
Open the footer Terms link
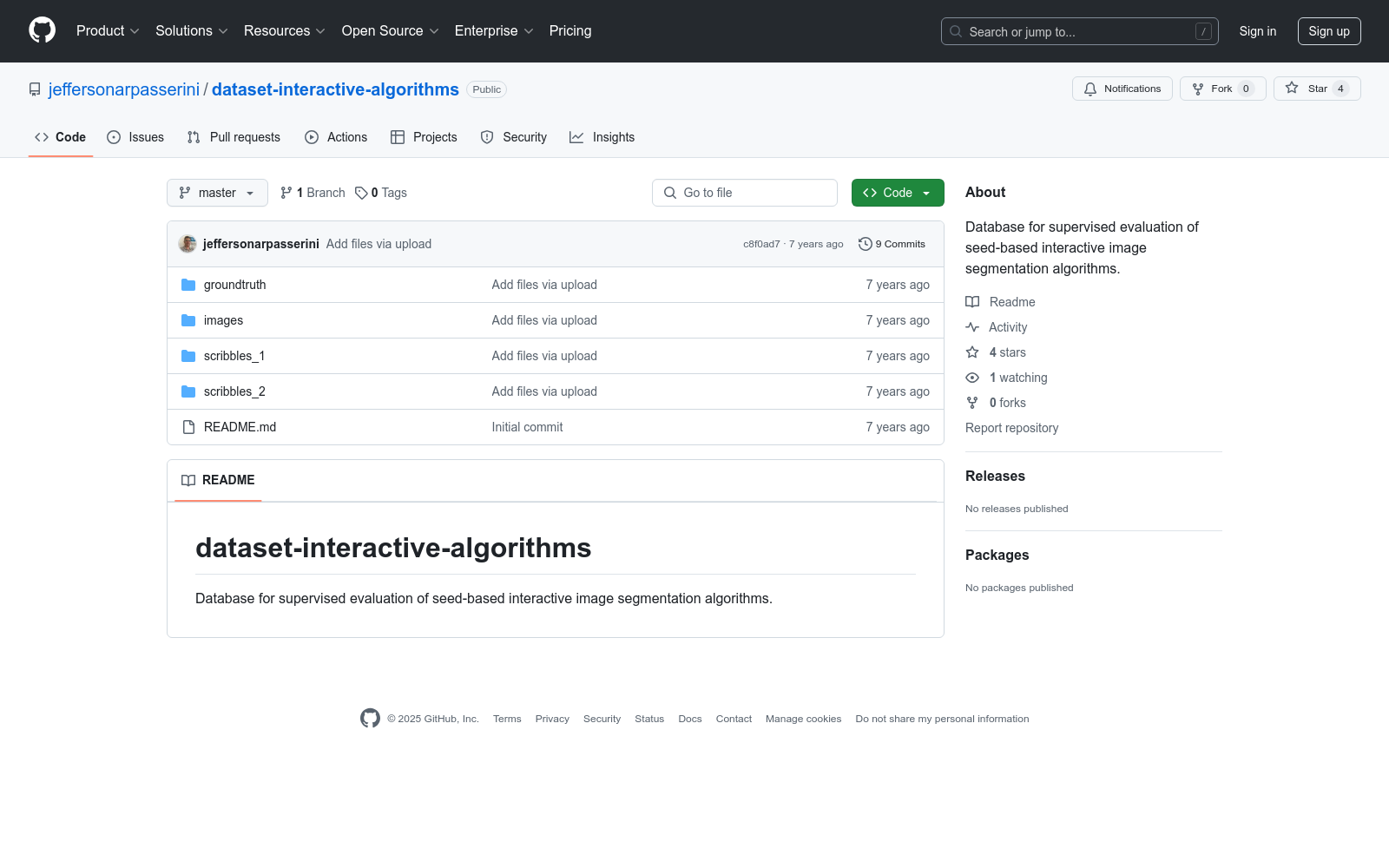[507, 719]
